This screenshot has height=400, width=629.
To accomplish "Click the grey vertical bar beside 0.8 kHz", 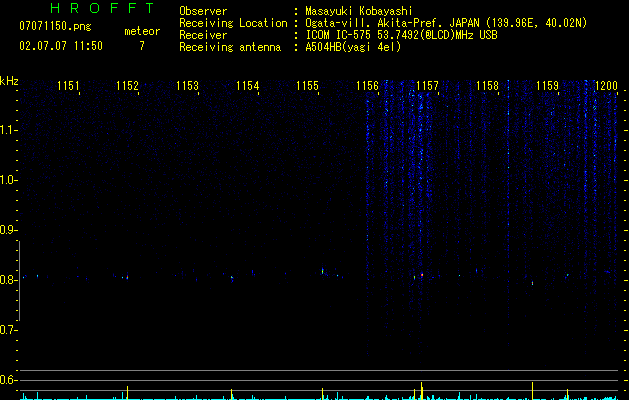I will [x=19, y=281].
